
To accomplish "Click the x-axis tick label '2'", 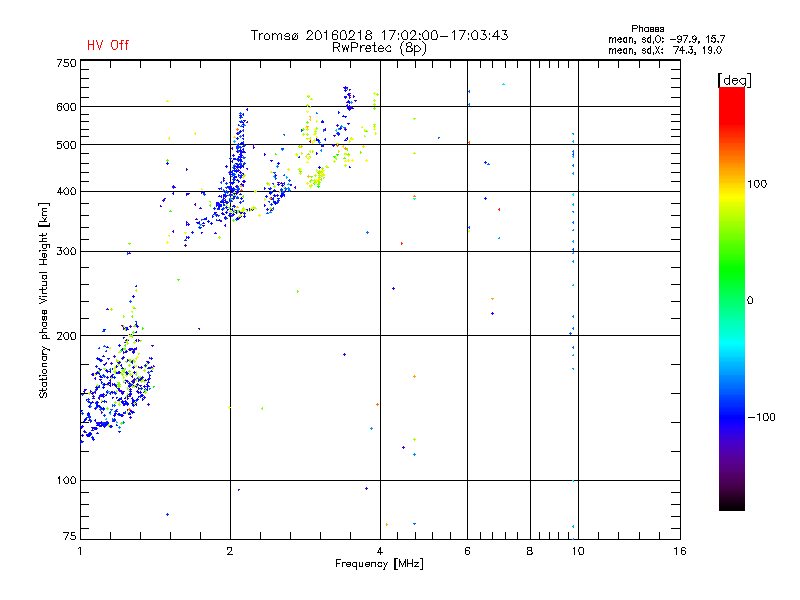I will pyautogui.click(x=230, y=551).
